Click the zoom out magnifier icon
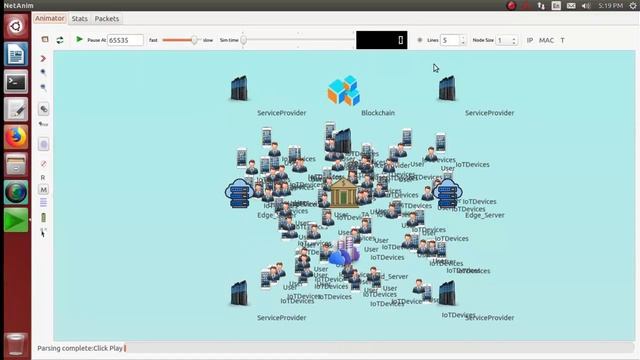The image size is (640, 360). pos(43,87)
